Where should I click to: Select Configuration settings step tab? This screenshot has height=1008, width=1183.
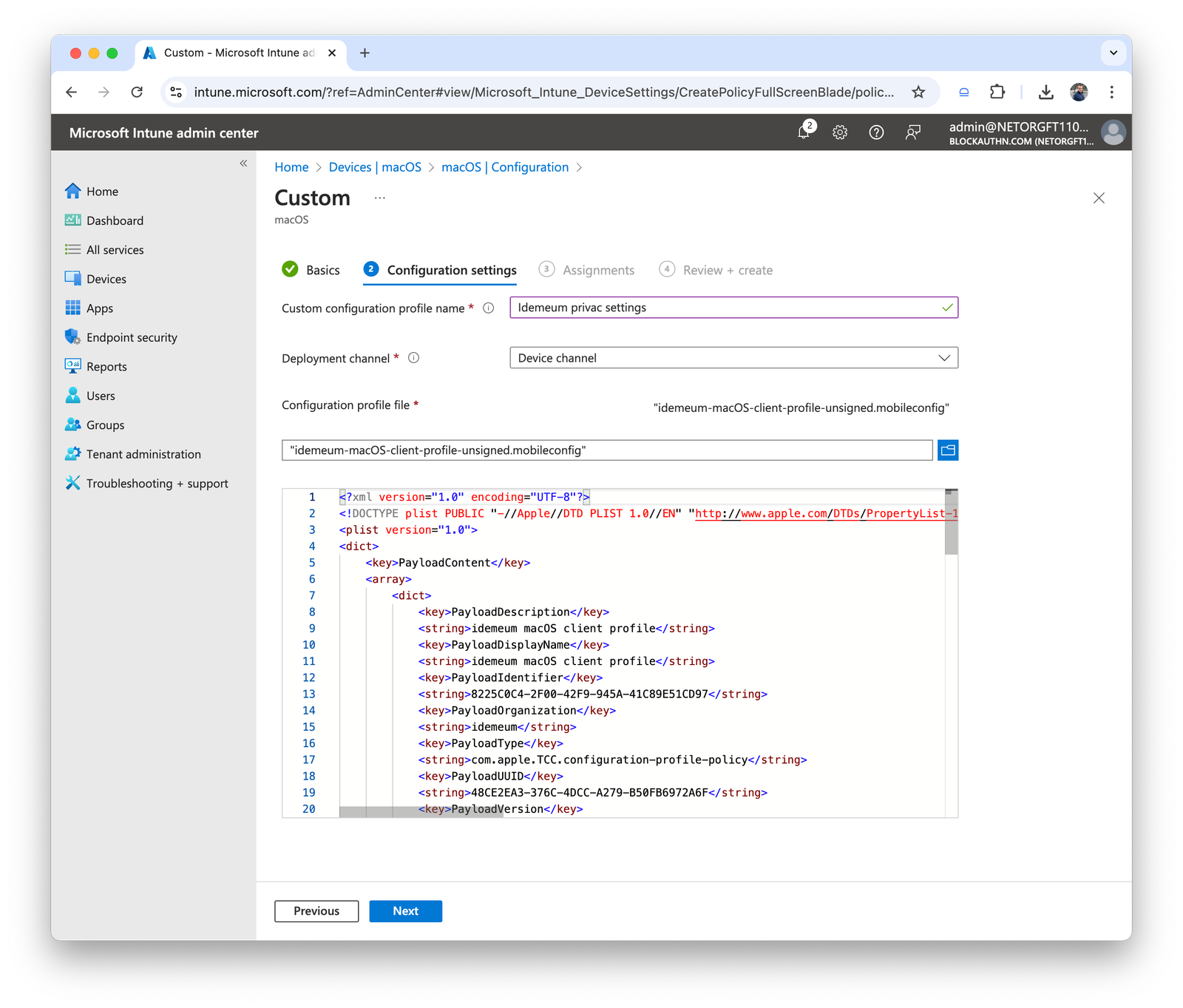click(441, 270)
